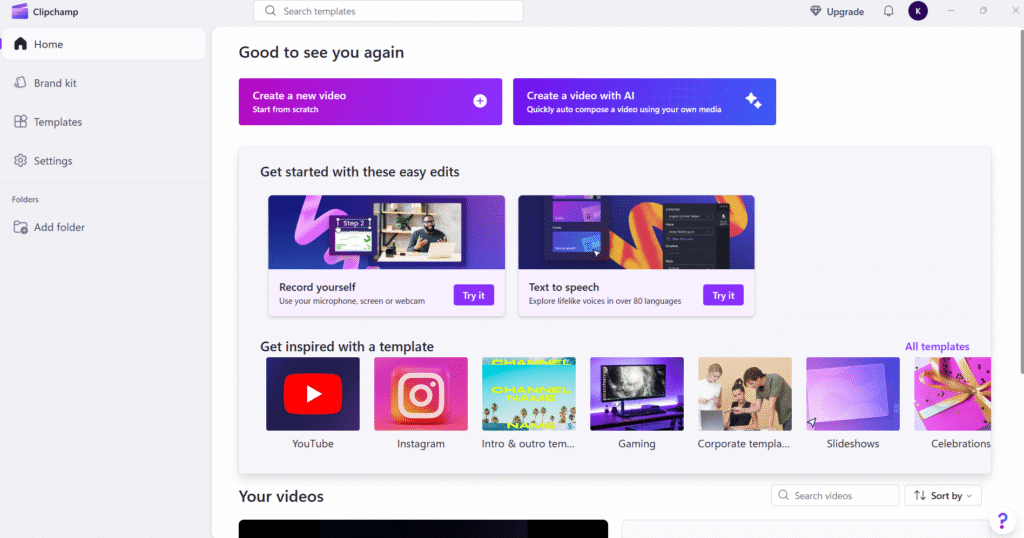This screenshot has width=1024, height=538.
Task: Open Brand kit in the sidebar
Action: pos(55,83)
